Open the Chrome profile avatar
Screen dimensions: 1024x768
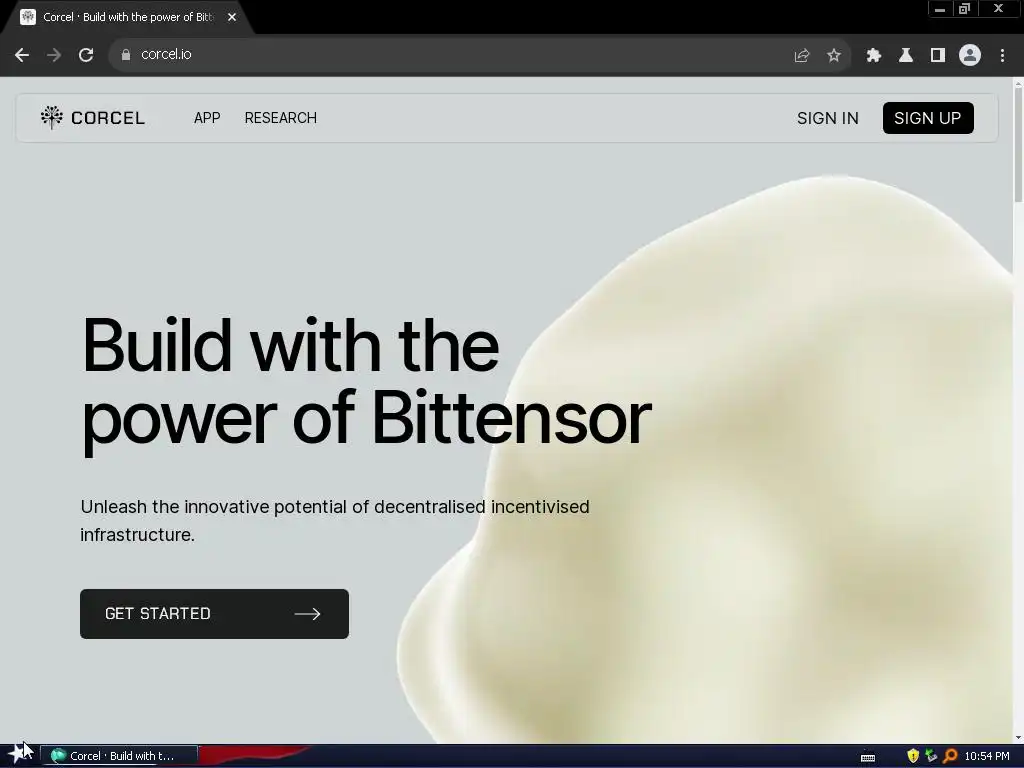coord(969,56)
